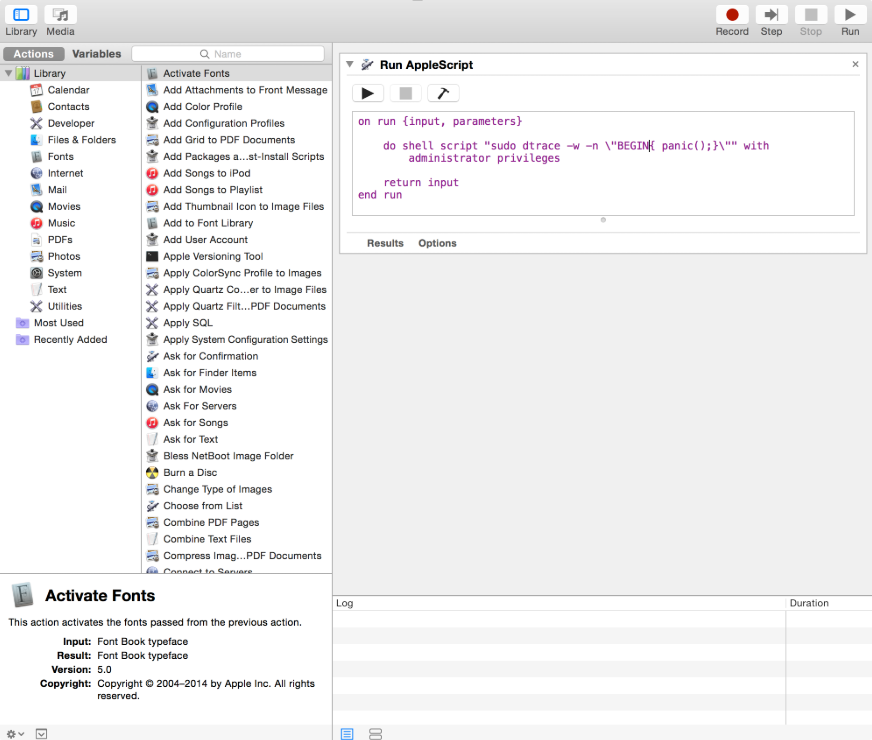Stop the AppleScript with square button
Image resolution: width=872 pixels, height=740 pixels.
click(405, 93)
